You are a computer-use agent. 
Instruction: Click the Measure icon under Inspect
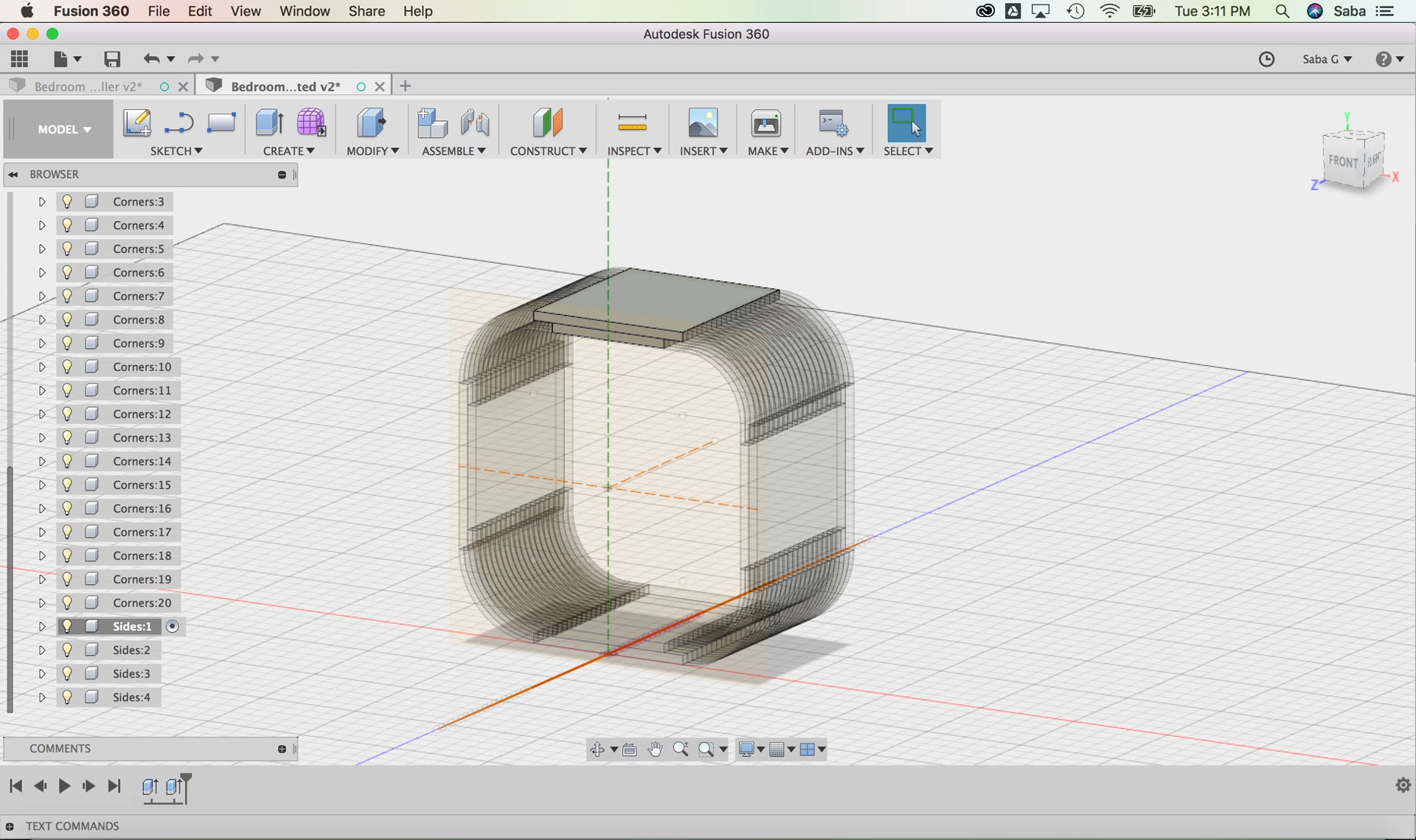click(x=632, y=122)
